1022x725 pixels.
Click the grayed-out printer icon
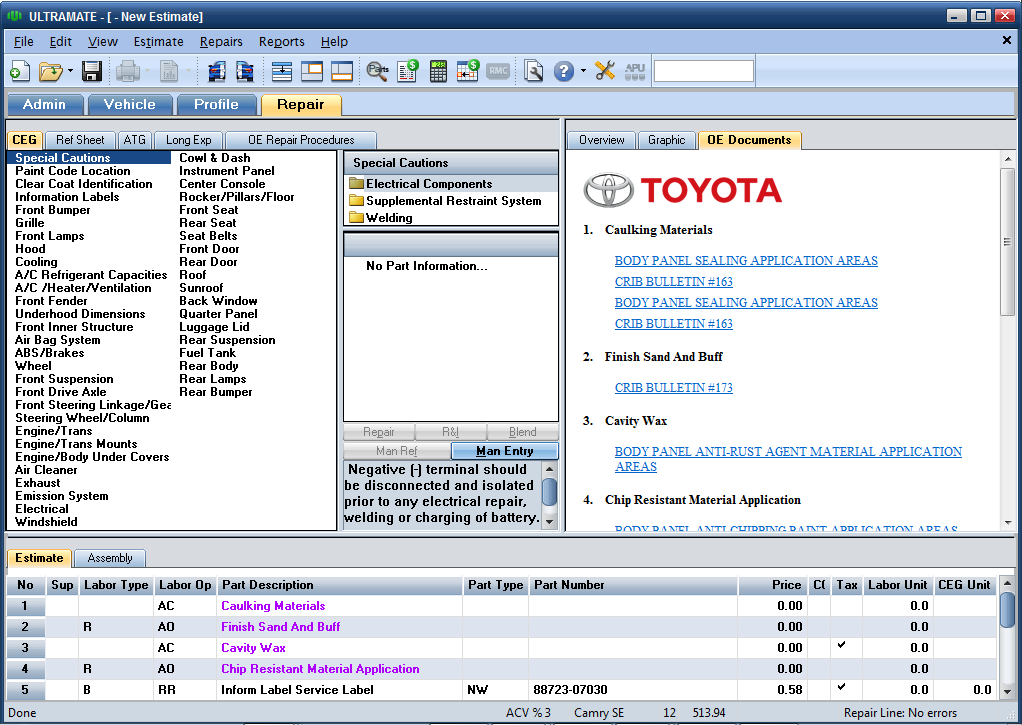click(128, 70)
